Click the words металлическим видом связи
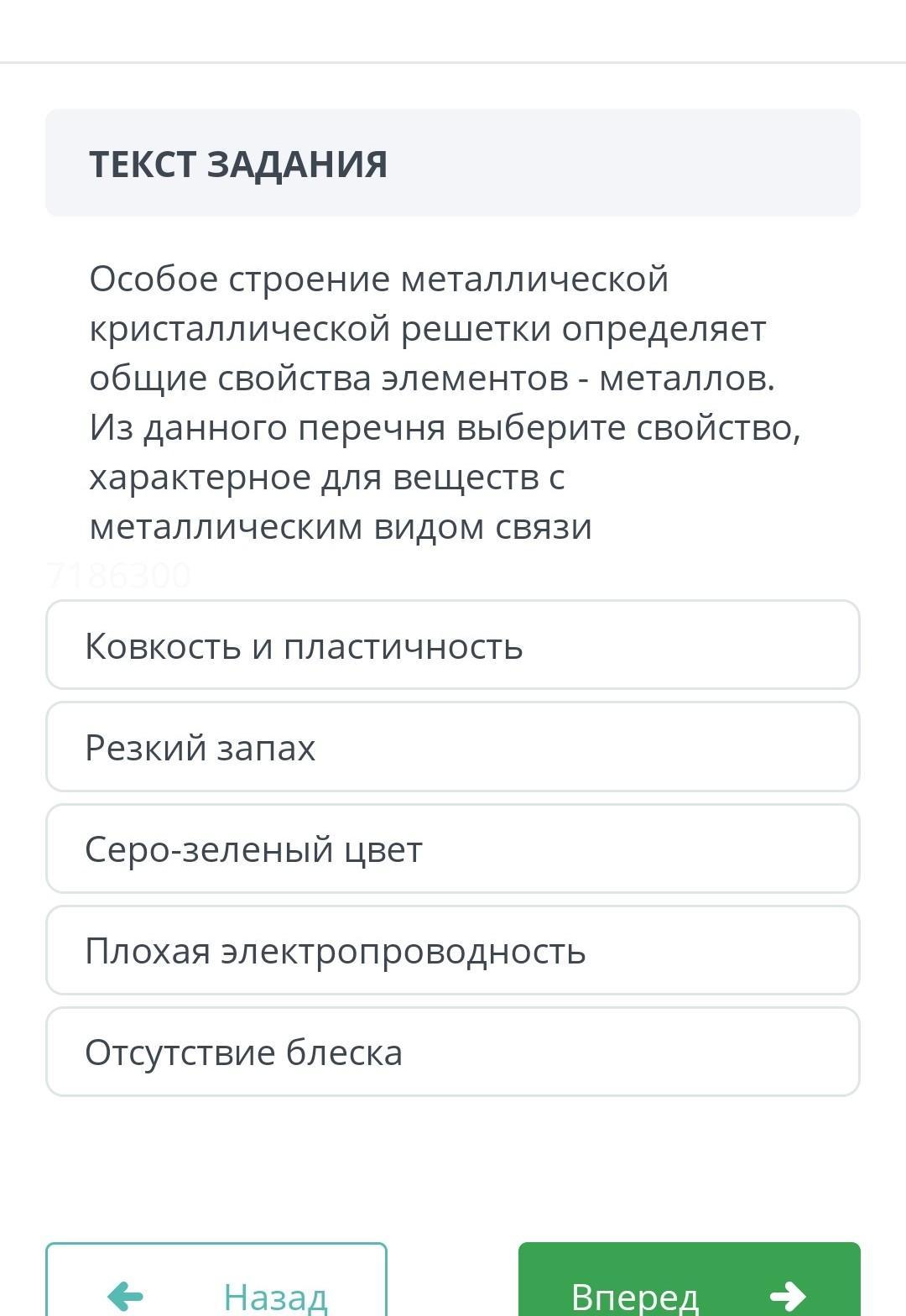 tap(341, 527)
